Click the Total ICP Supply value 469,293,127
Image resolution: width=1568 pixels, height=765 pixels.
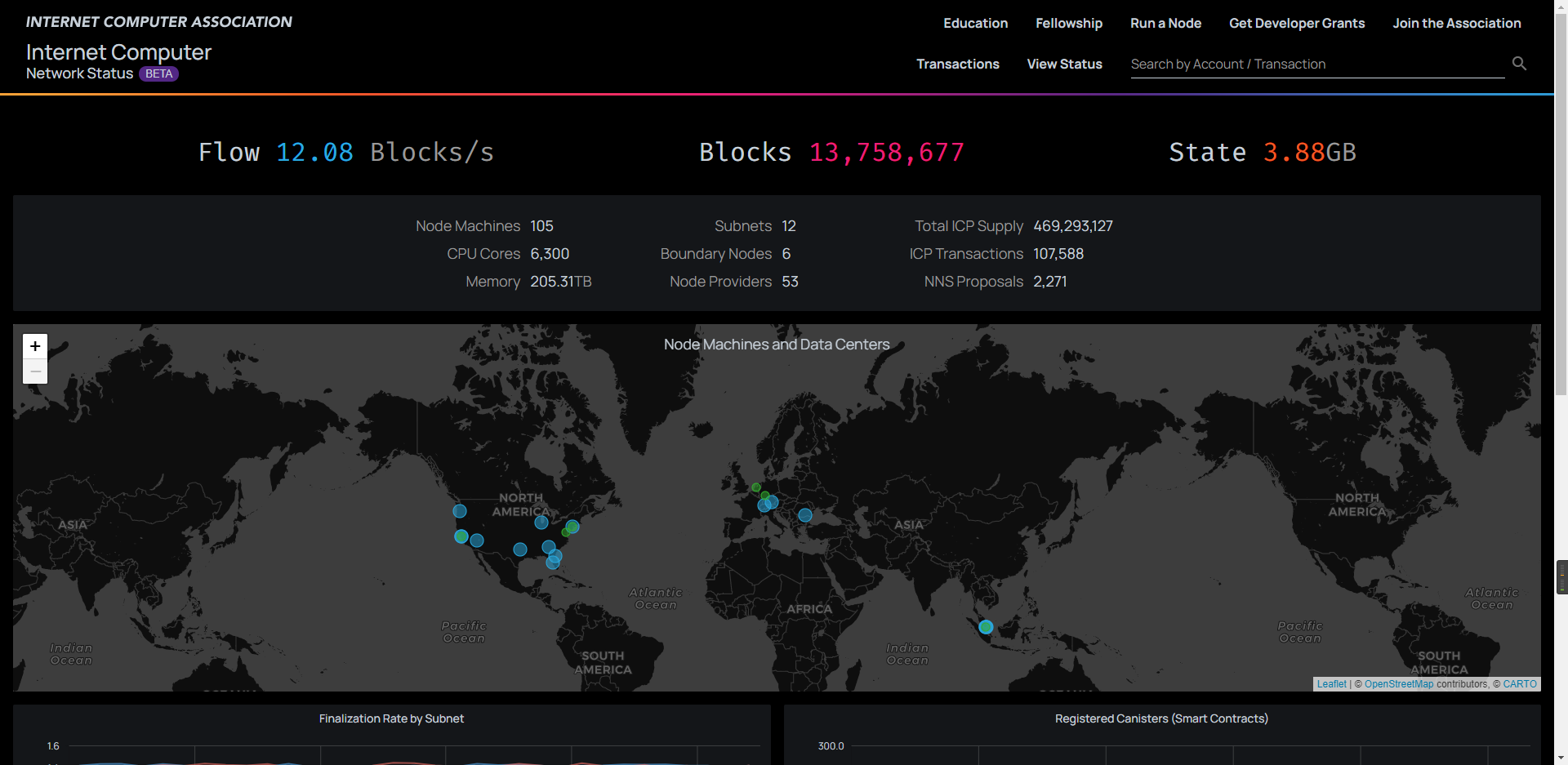[1073, 226]
